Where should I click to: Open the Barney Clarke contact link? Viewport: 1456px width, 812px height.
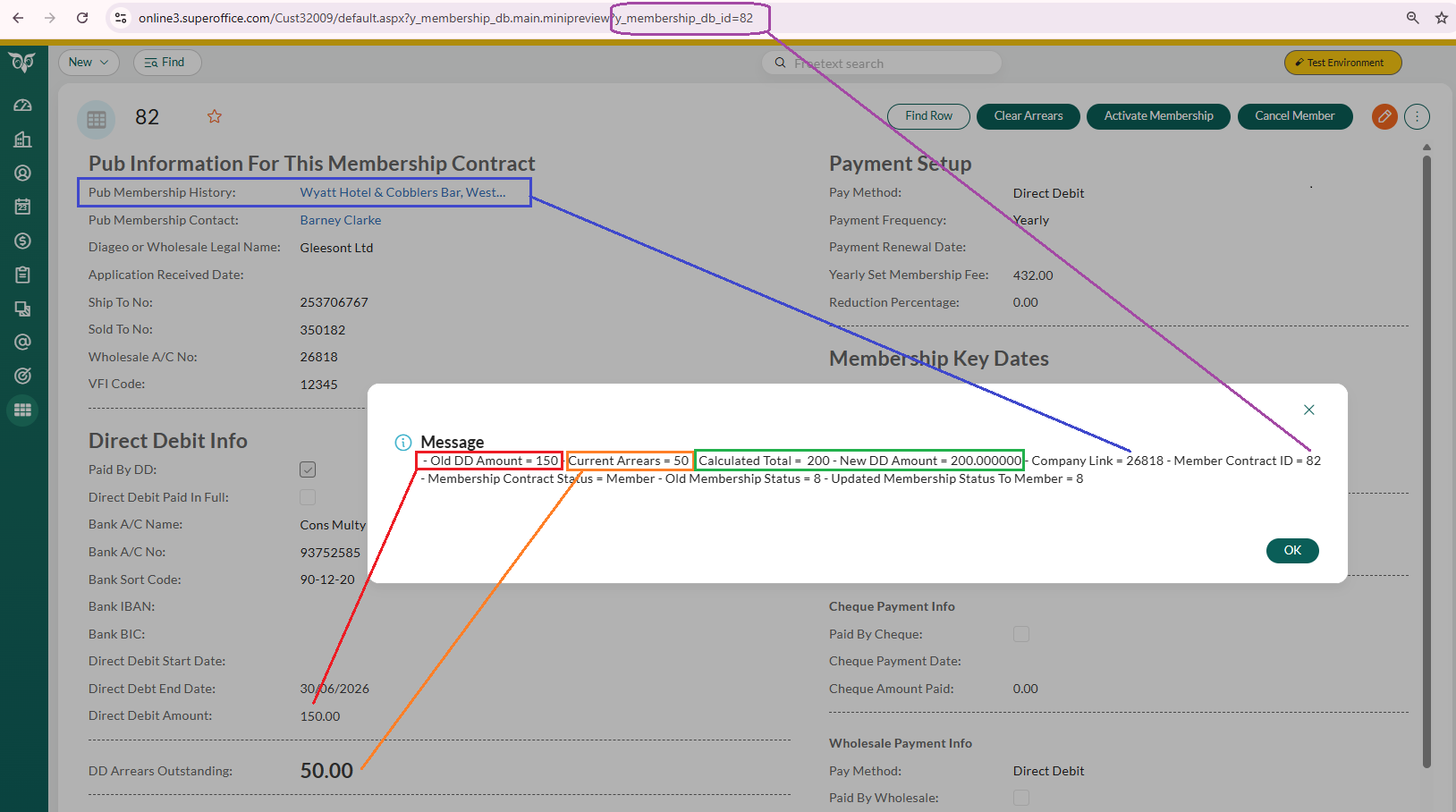coord(340,220)
